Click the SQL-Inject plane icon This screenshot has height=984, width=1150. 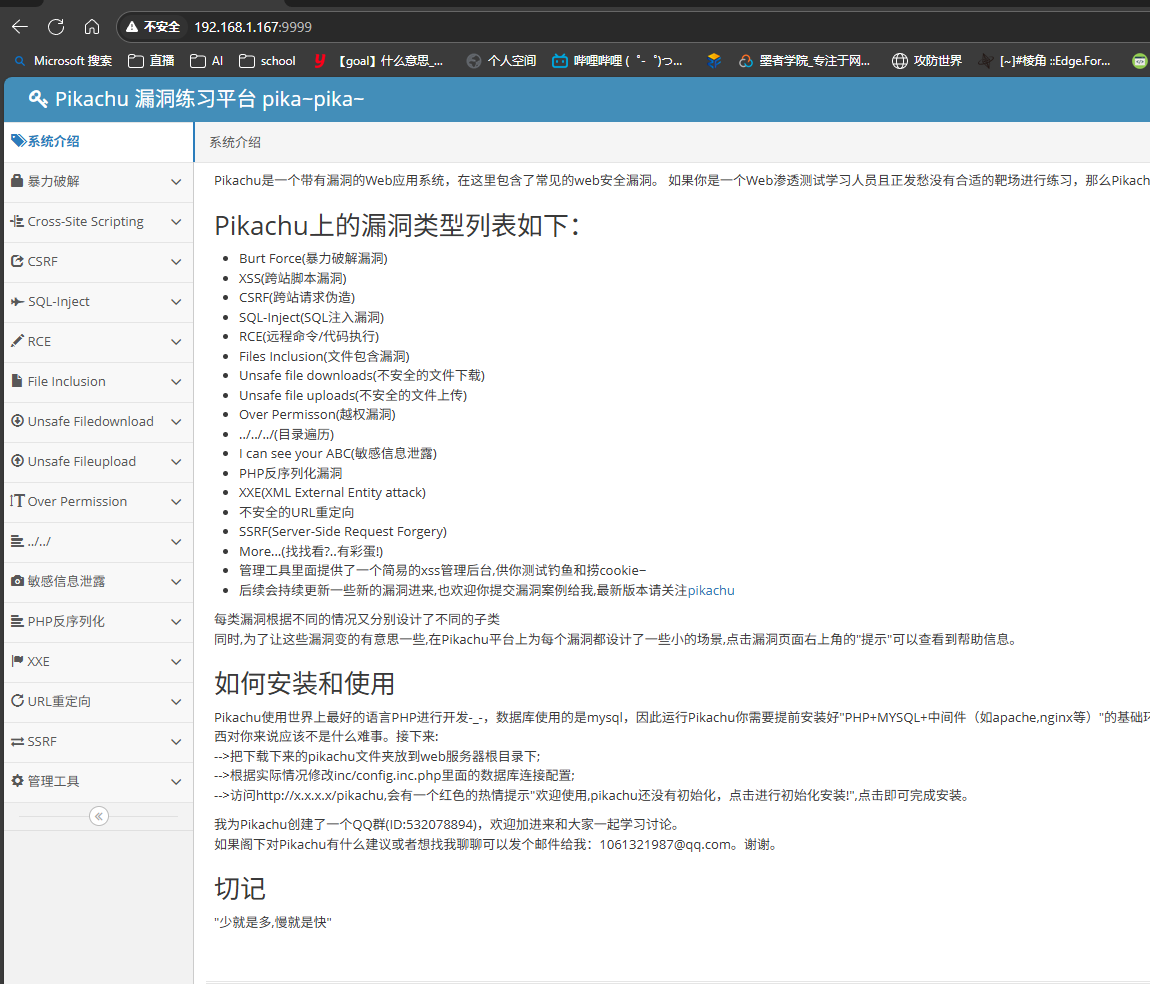tap(16, 301)
